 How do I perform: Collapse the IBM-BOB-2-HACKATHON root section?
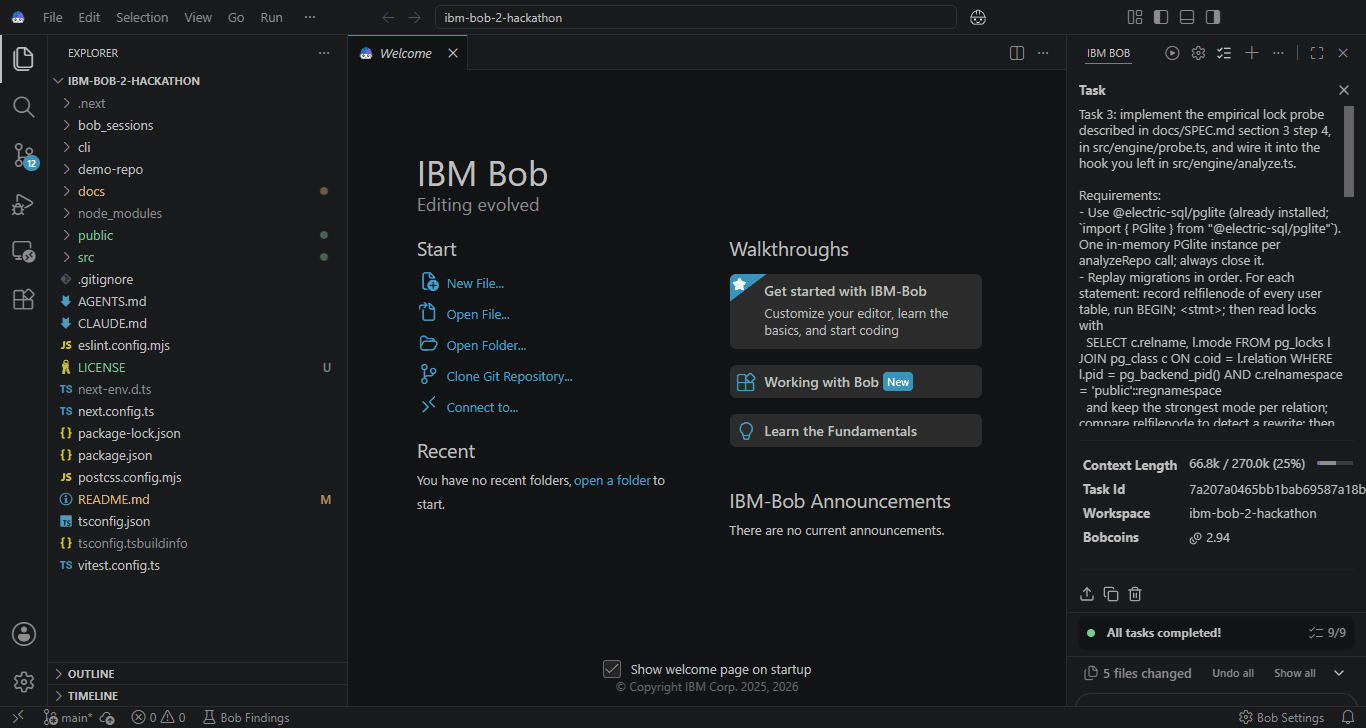(197, 81)
